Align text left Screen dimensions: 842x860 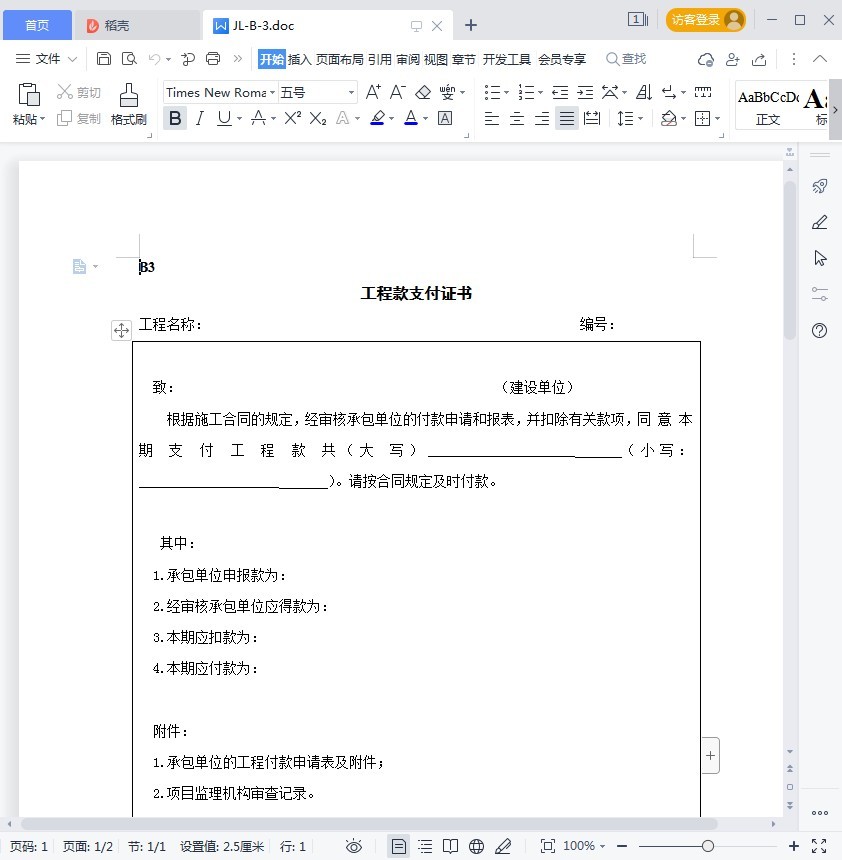[491, 118]
